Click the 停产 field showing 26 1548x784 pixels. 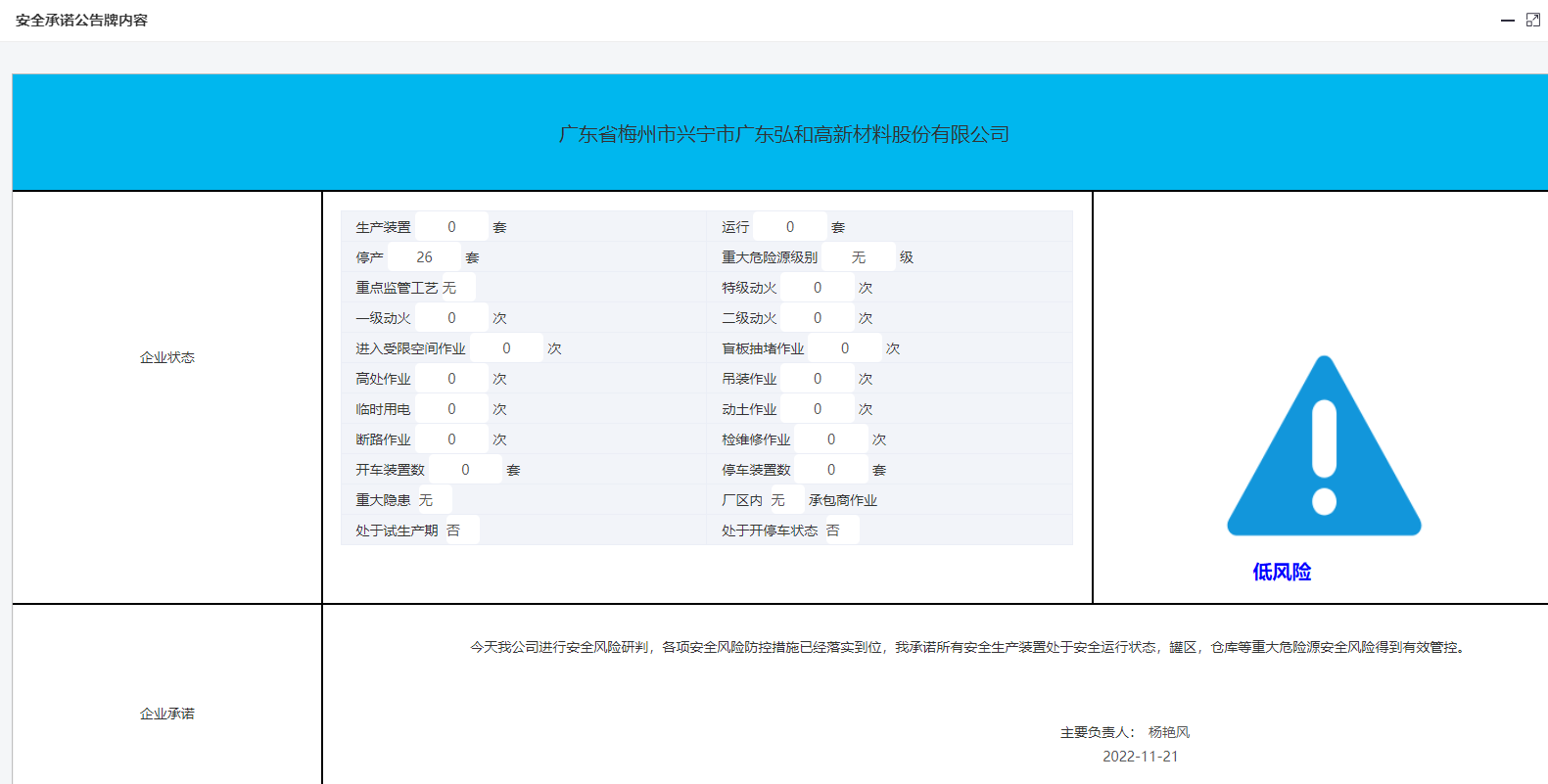coord(424,257)
